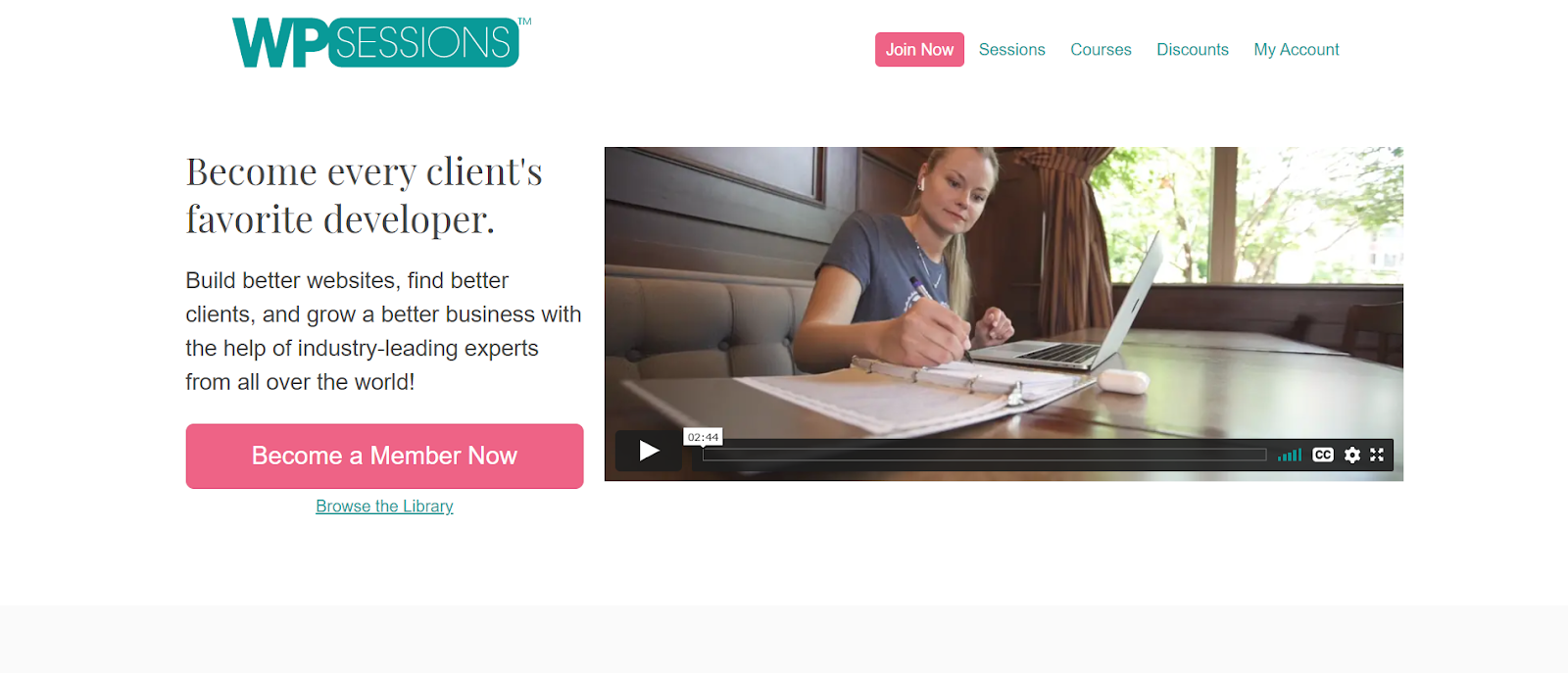Screen dimensions: 1568x673
Task: Adjust the video volume bars
Action: point(1290,455)
